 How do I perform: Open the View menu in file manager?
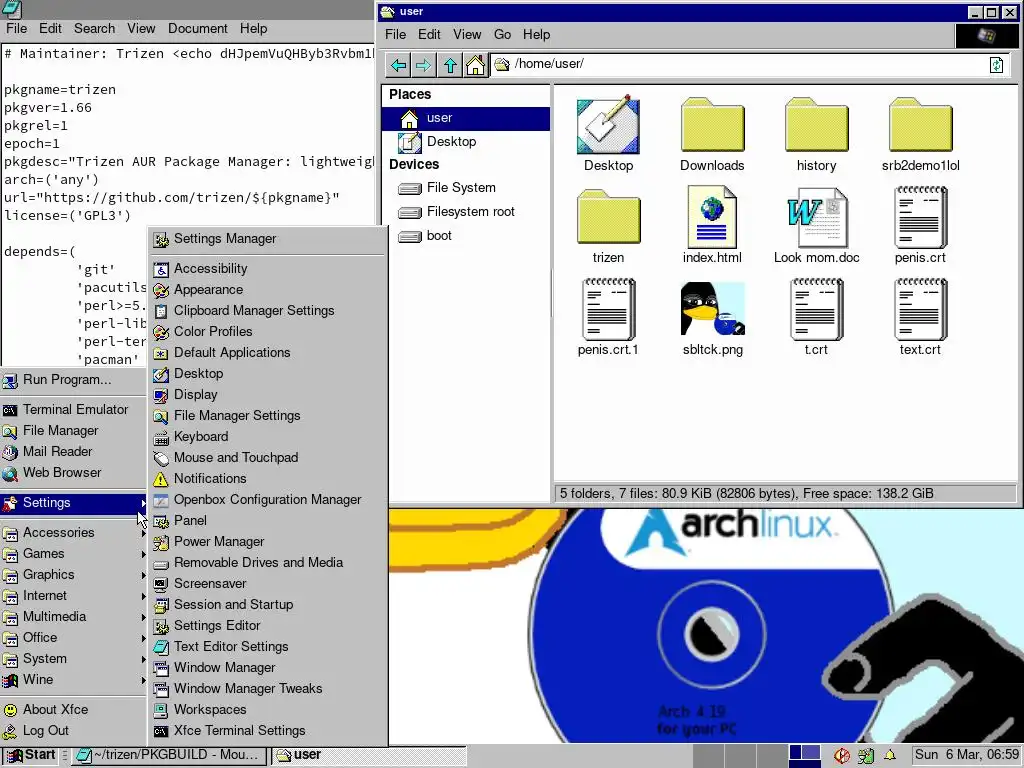tap(467, 35)
